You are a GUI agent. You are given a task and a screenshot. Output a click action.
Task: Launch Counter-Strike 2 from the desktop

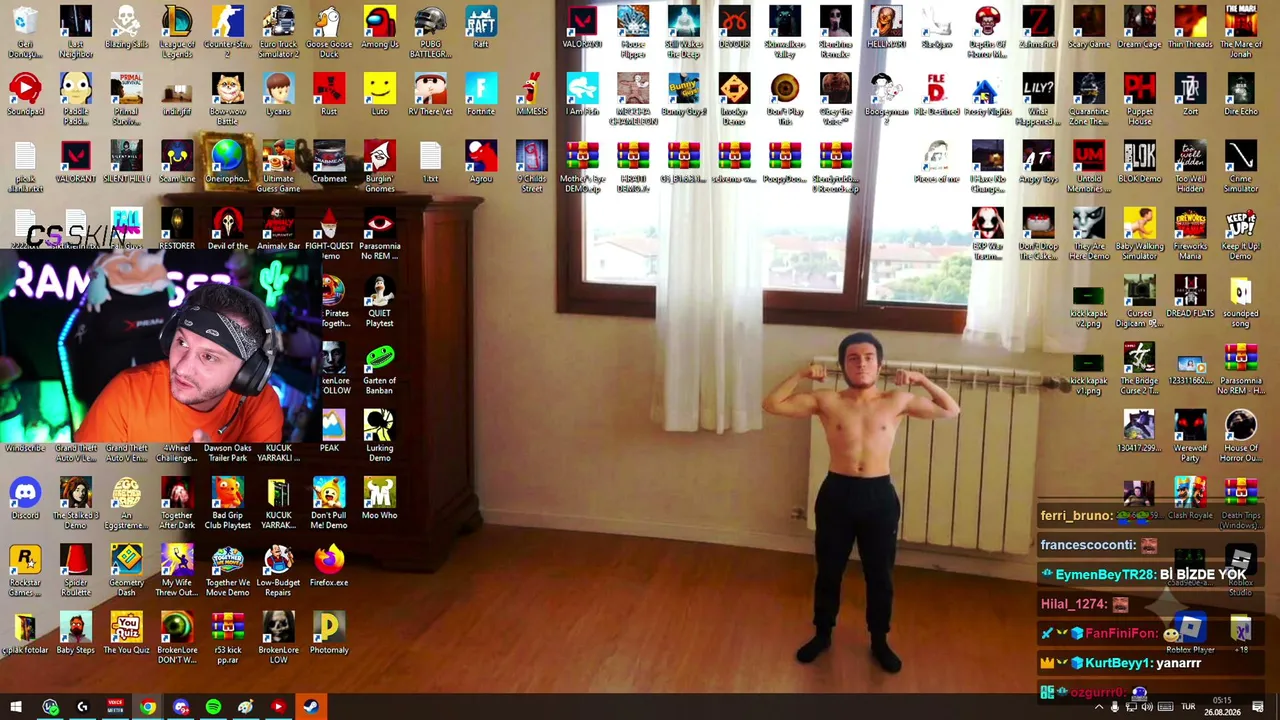click(228, 32)
